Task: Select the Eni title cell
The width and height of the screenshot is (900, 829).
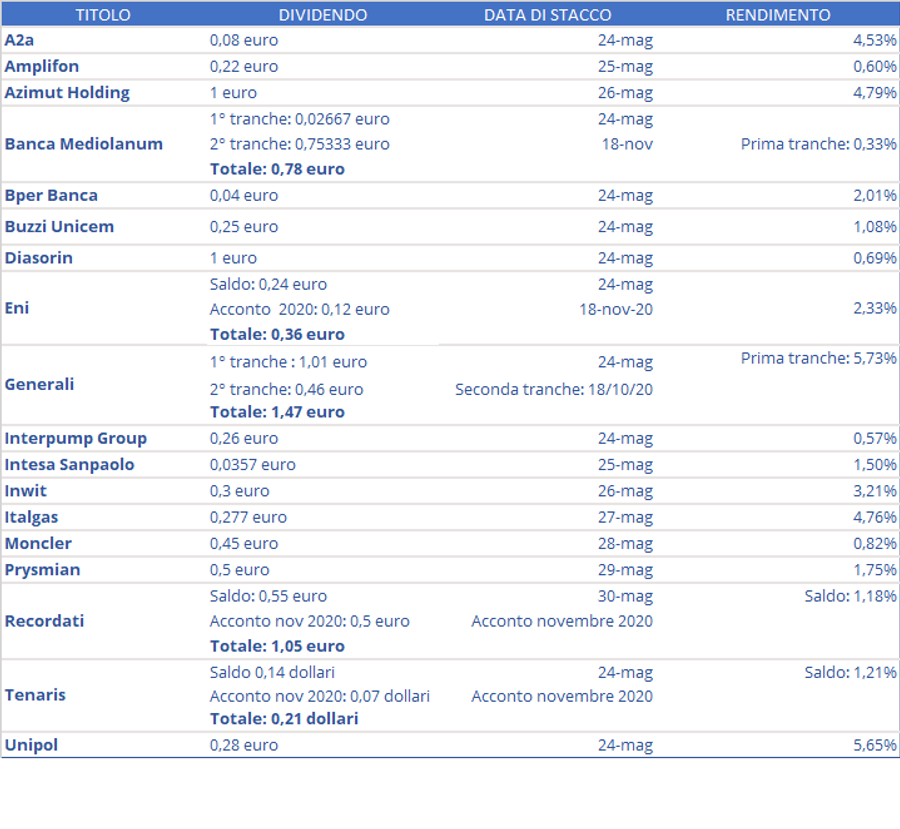Action: click(17, 308)
